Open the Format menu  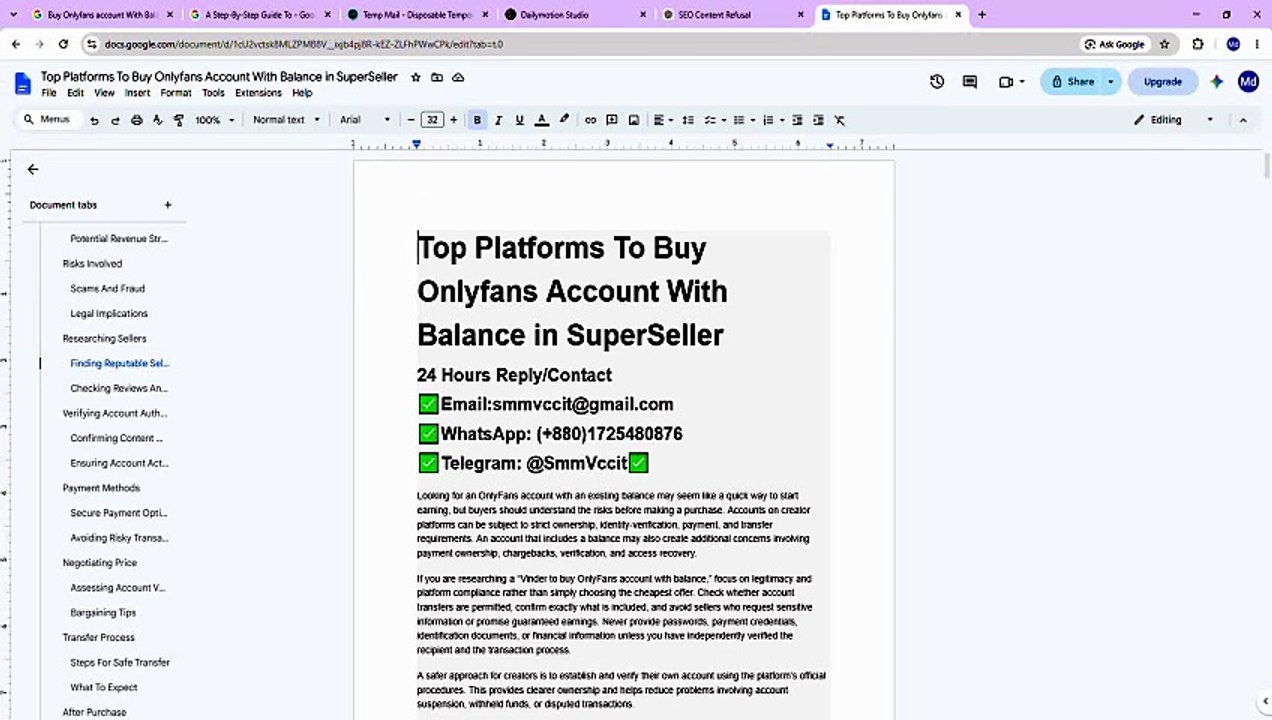pyautogui.click(x=176, y=93)
